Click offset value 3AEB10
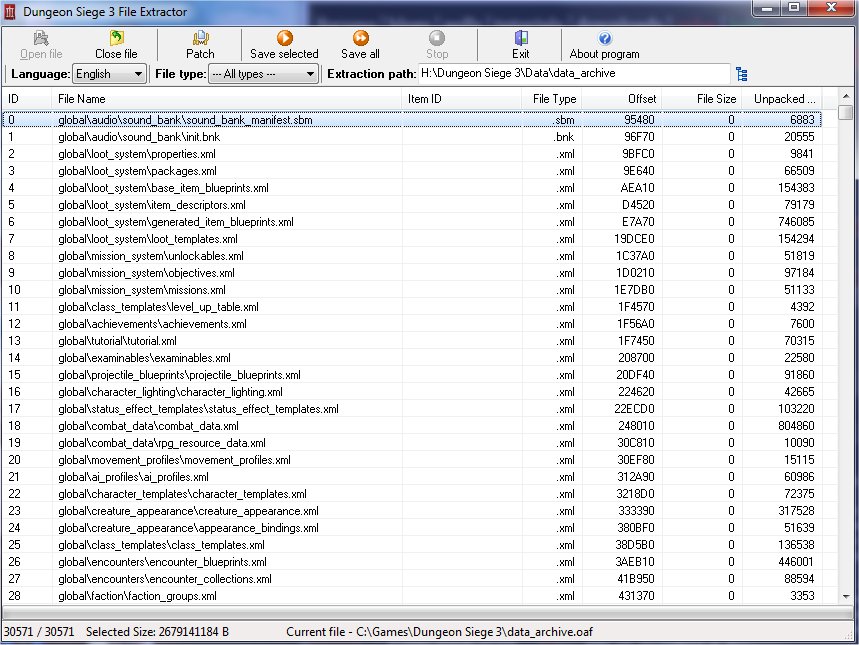 tap(635, 562)
